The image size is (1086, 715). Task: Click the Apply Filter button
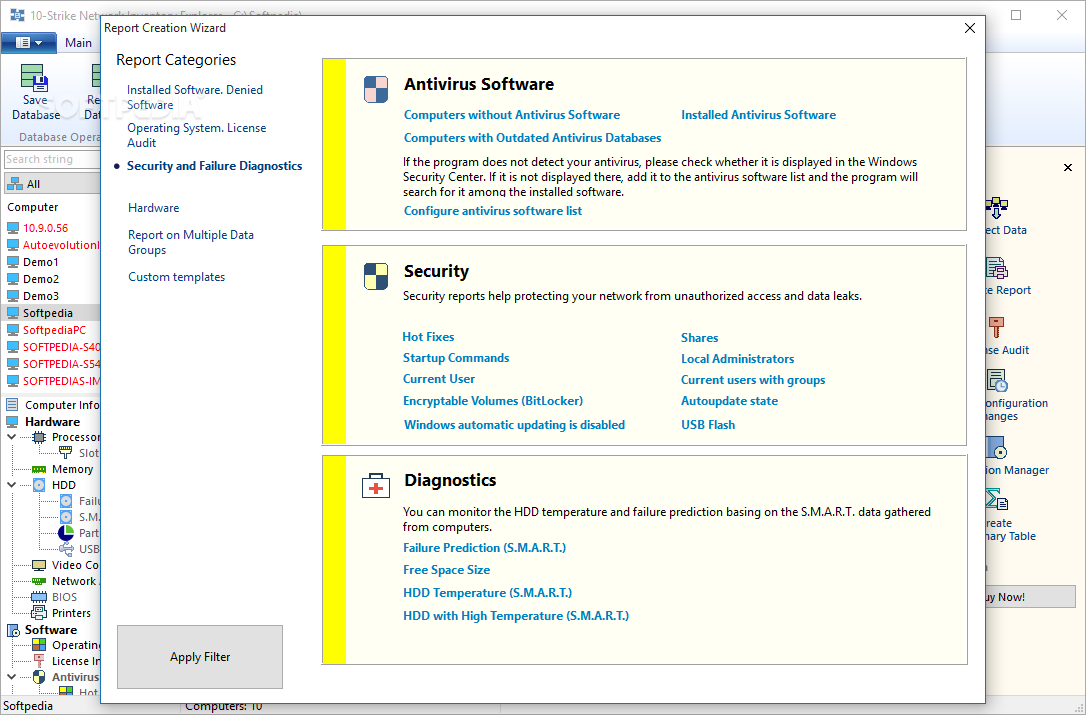pyautogui.click(x=199, y=657)
